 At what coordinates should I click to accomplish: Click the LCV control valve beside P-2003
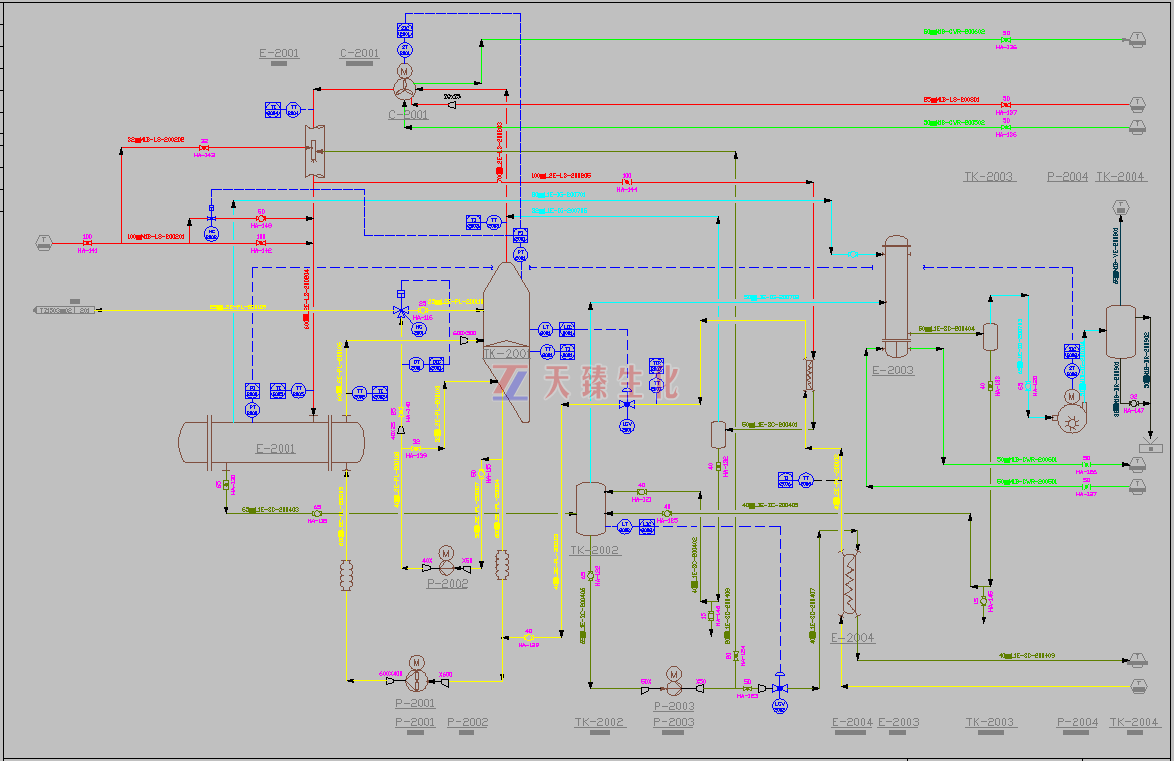pos(780,688)
